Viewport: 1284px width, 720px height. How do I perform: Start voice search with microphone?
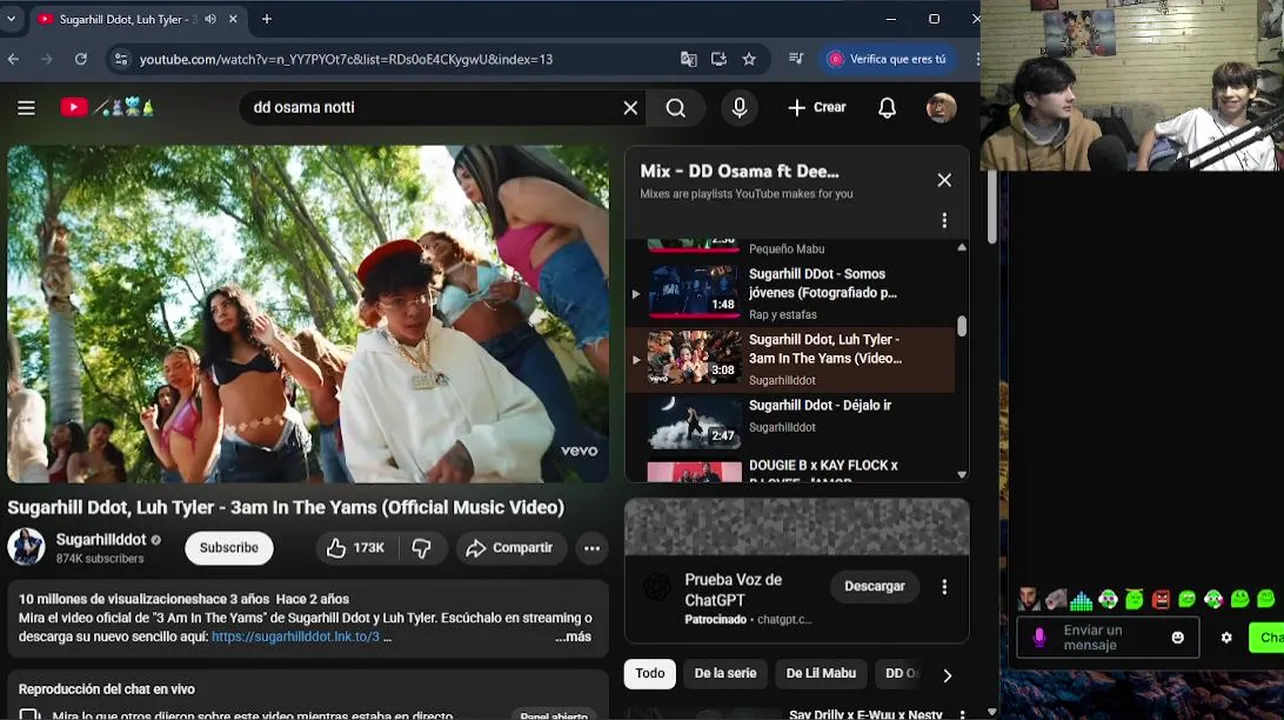pyautogui.click(x=739, y=108)
